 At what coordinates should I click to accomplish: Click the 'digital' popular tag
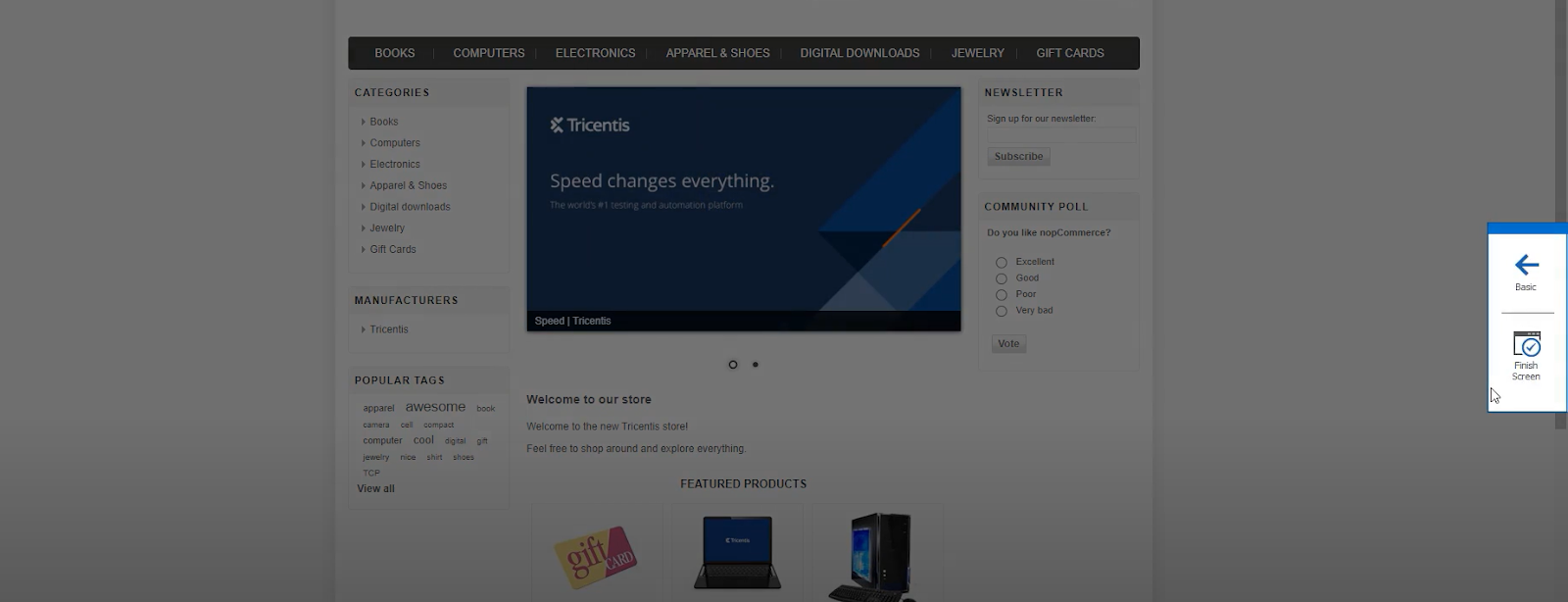(x=456, y=441)
